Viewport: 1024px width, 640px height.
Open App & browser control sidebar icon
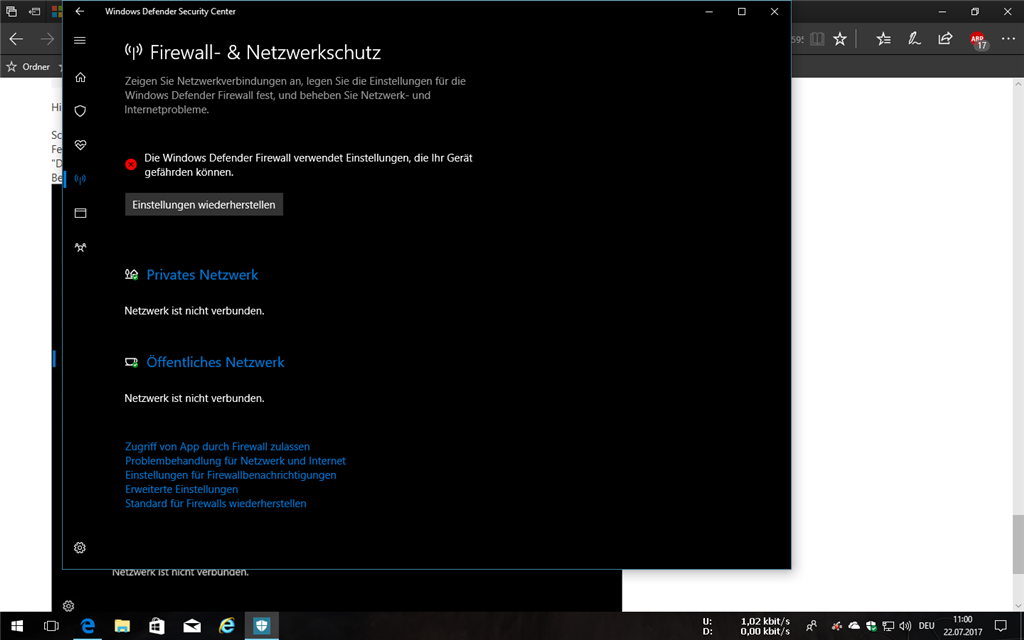[80, 213]
